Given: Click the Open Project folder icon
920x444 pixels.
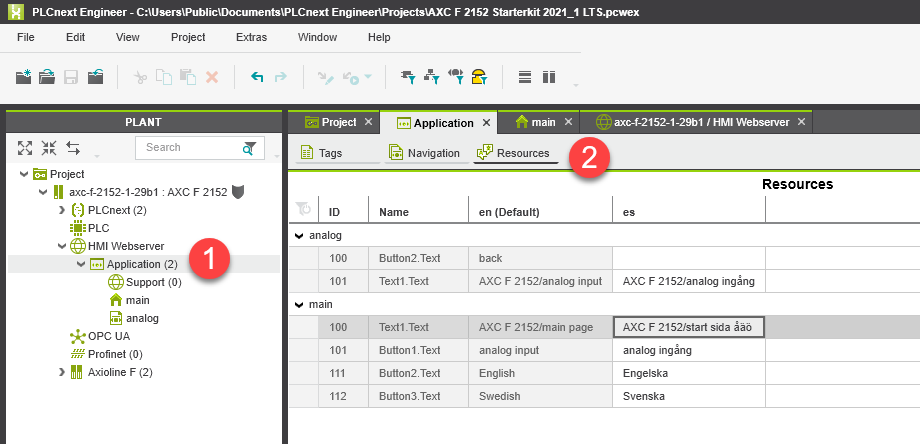Looking at the screenshot, I should pos(47,77).
